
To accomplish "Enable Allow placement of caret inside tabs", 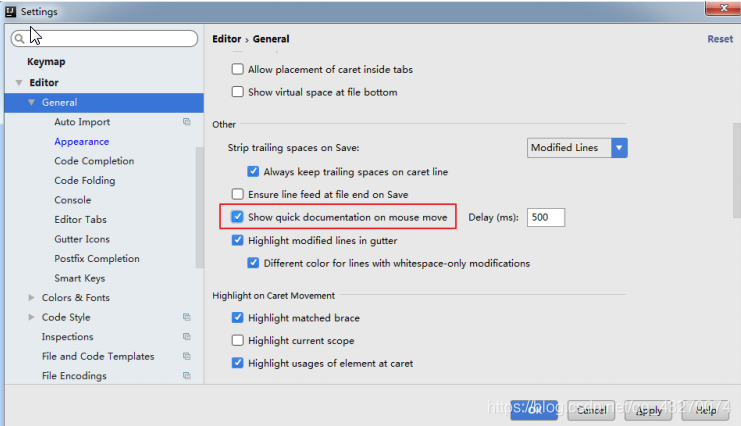I will 238,70.
